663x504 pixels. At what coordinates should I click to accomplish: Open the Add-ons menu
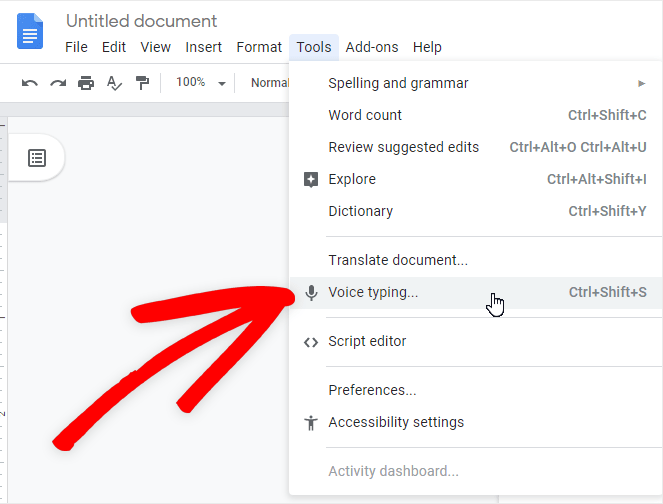372,47
